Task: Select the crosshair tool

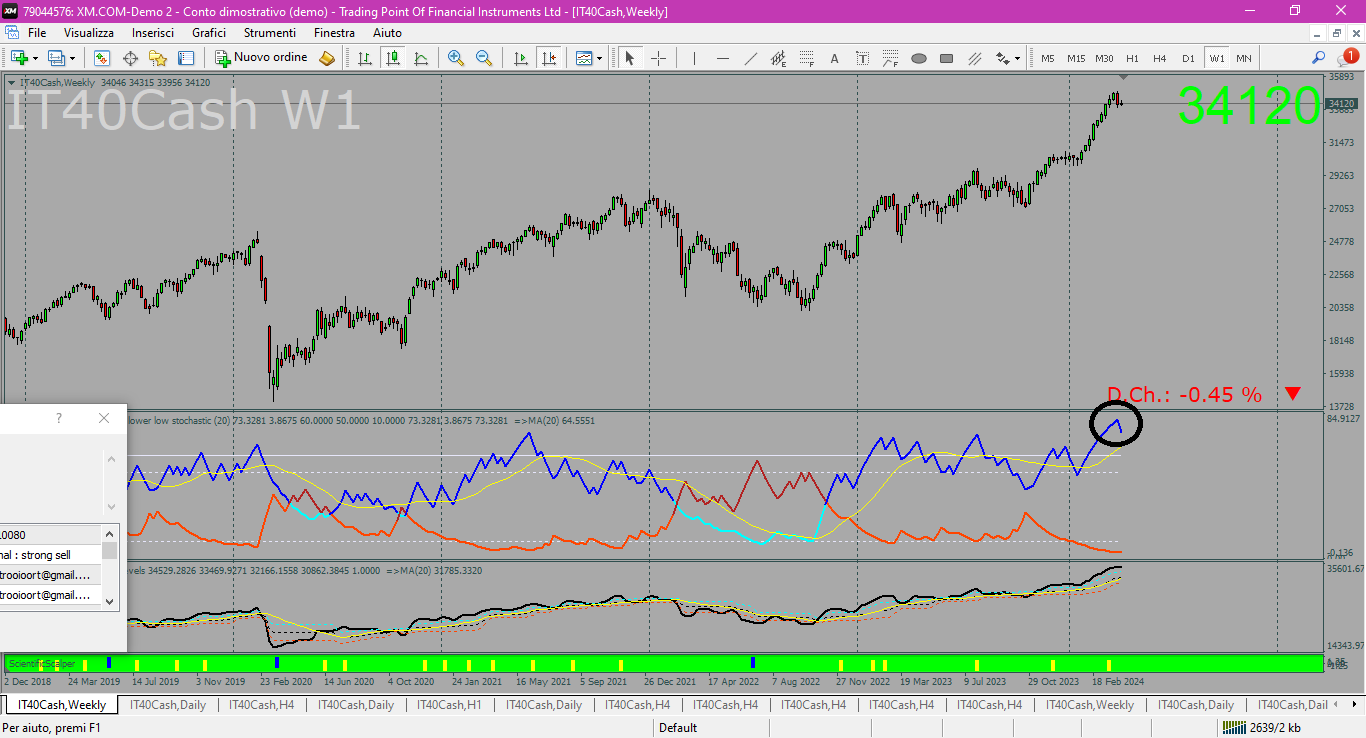Action: [658, 58]
